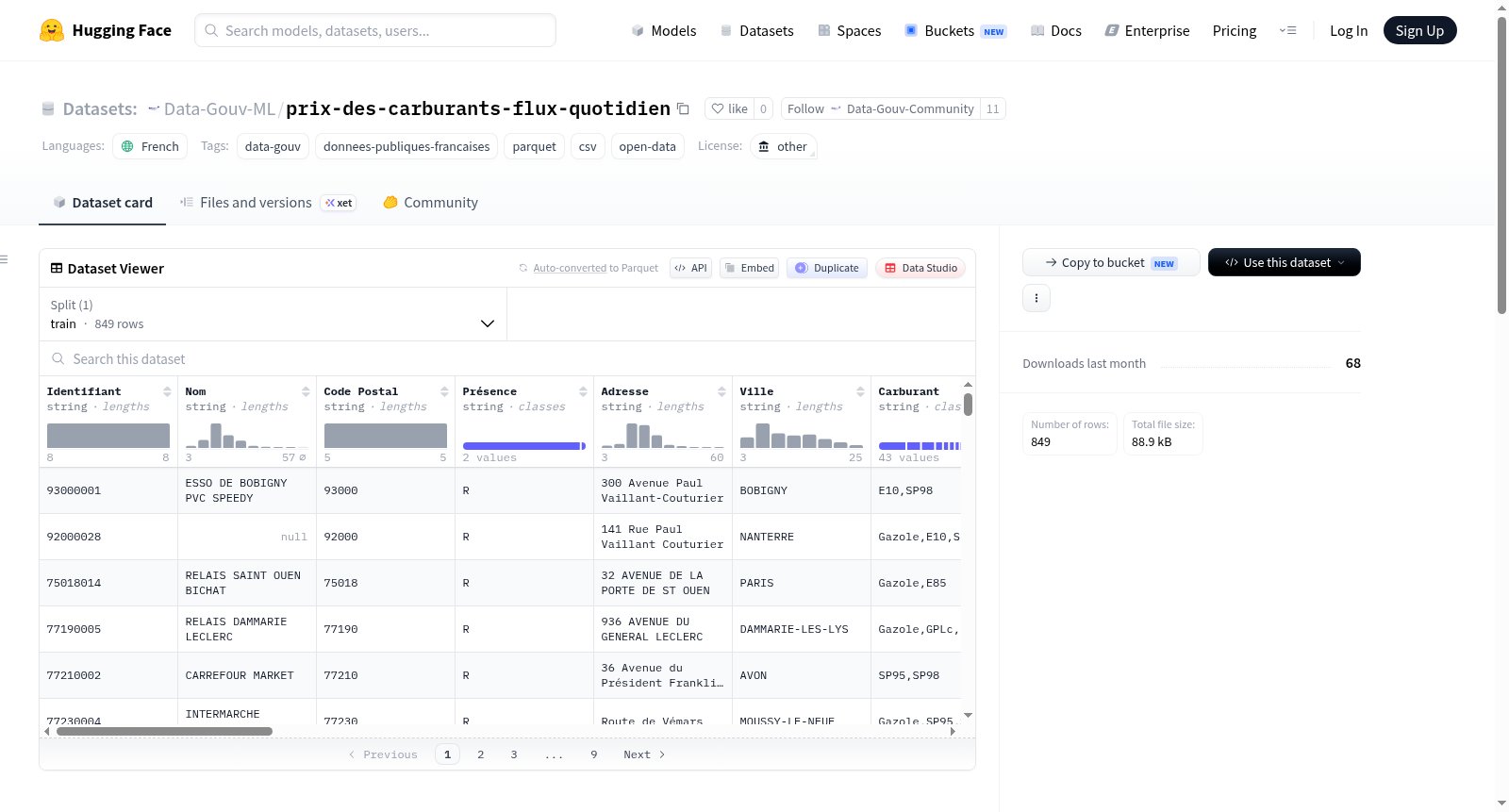Go to Spaces in top navigation

[849, 30]
